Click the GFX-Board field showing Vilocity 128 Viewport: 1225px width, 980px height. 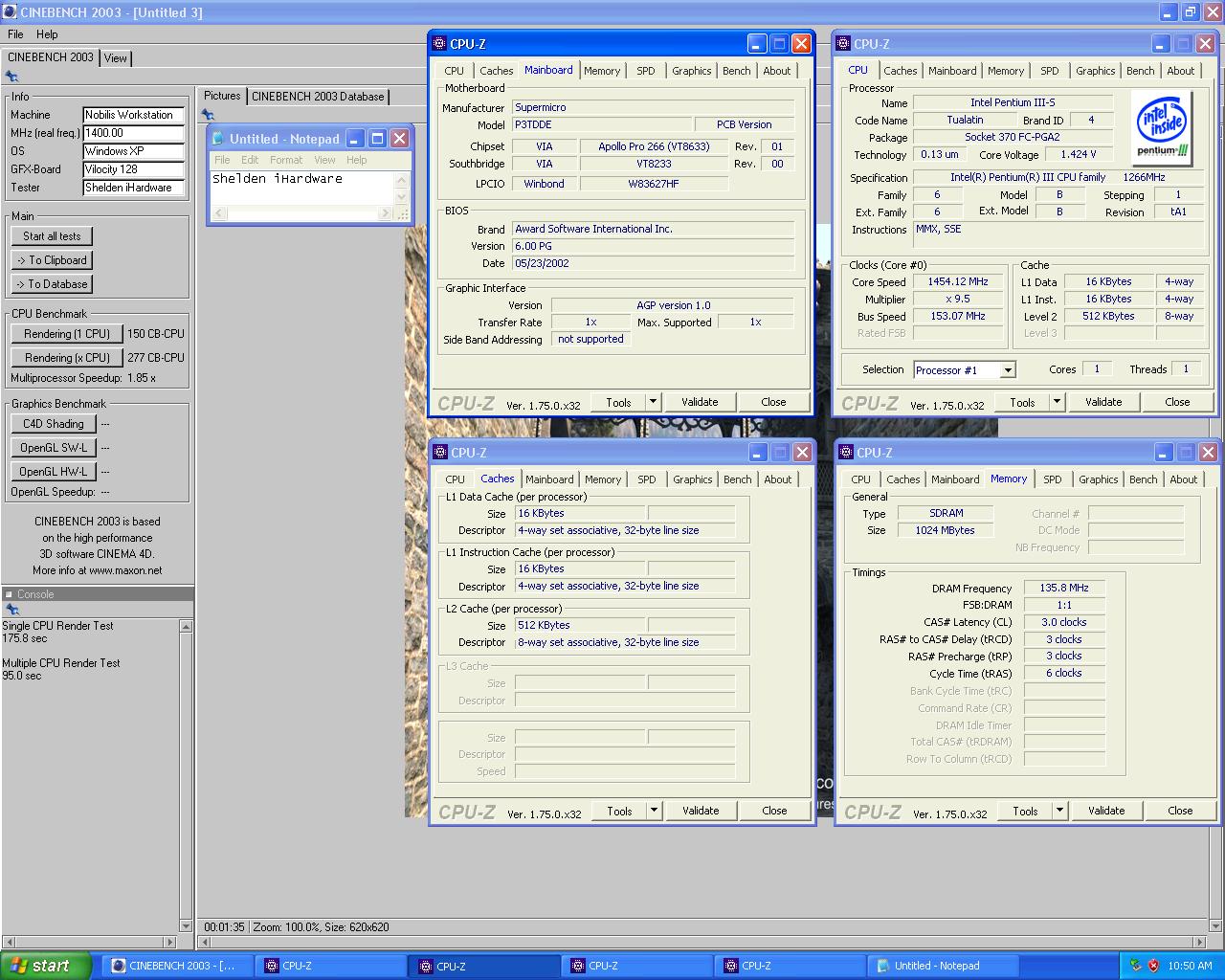pos(133,169)
